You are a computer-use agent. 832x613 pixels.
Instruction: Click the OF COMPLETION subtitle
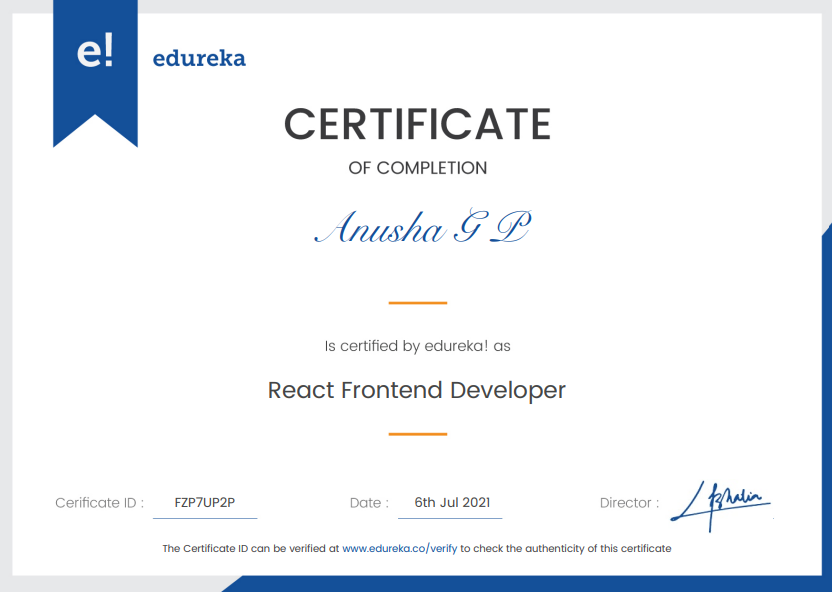(x=417, y=168)
